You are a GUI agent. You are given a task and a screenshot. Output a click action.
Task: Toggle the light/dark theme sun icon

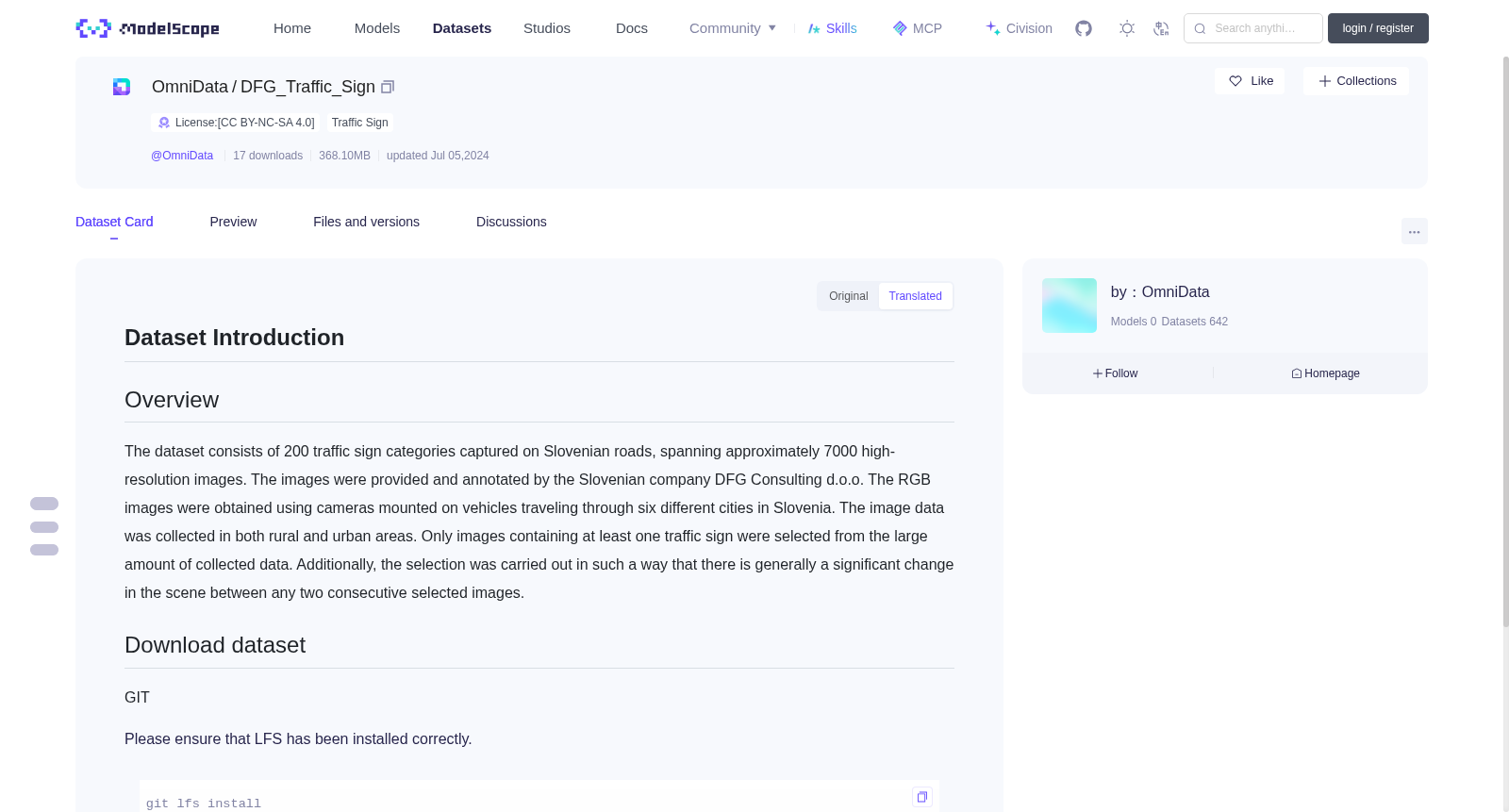coord(1127,28)
